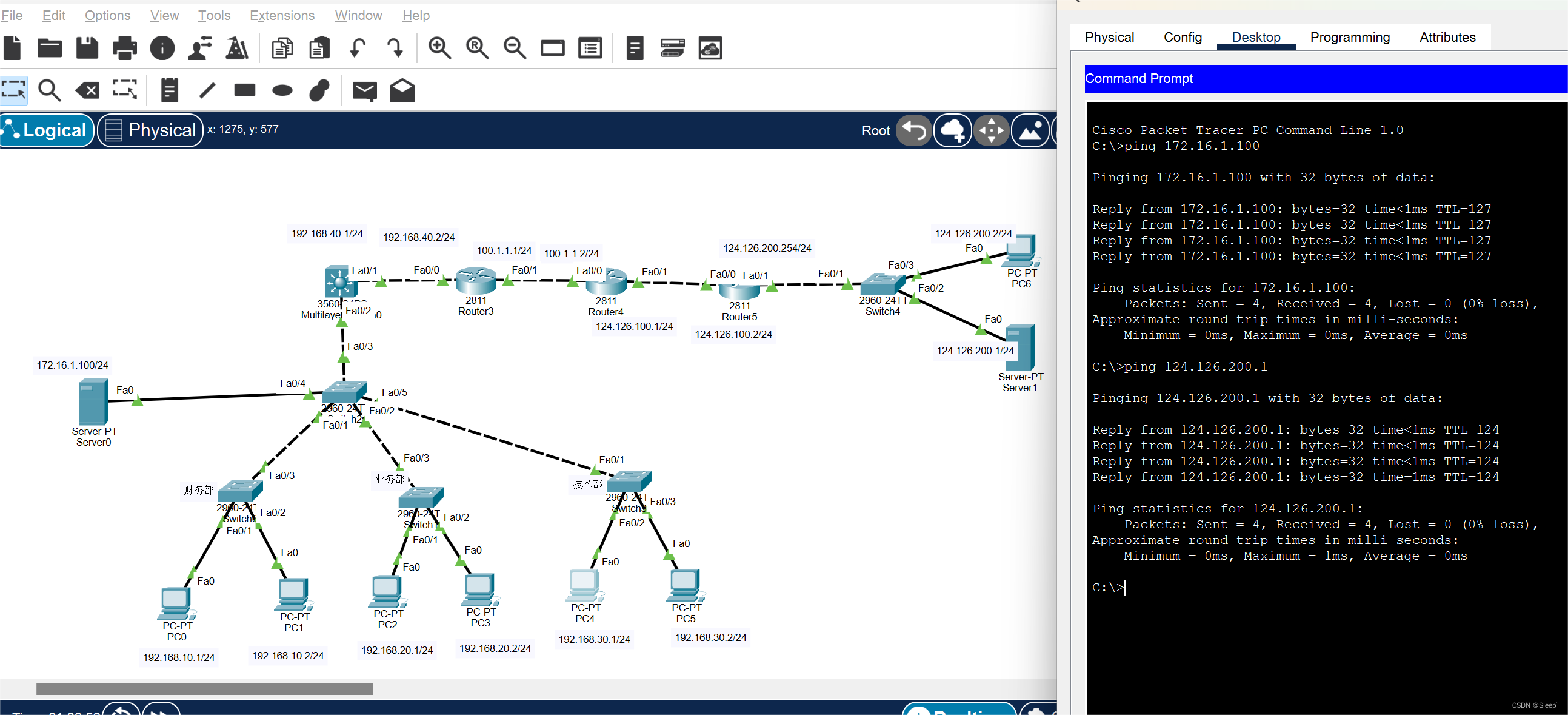Click the Undo arrow icon

click(358, 48)
